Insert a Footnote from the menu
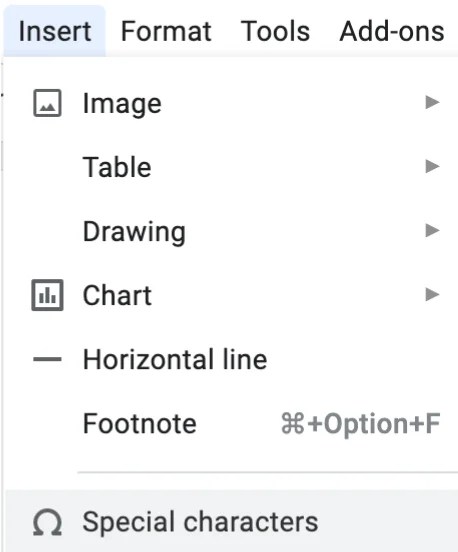This screenshot has width=458, height=552. pyautogui.click(x=231, y=423)
